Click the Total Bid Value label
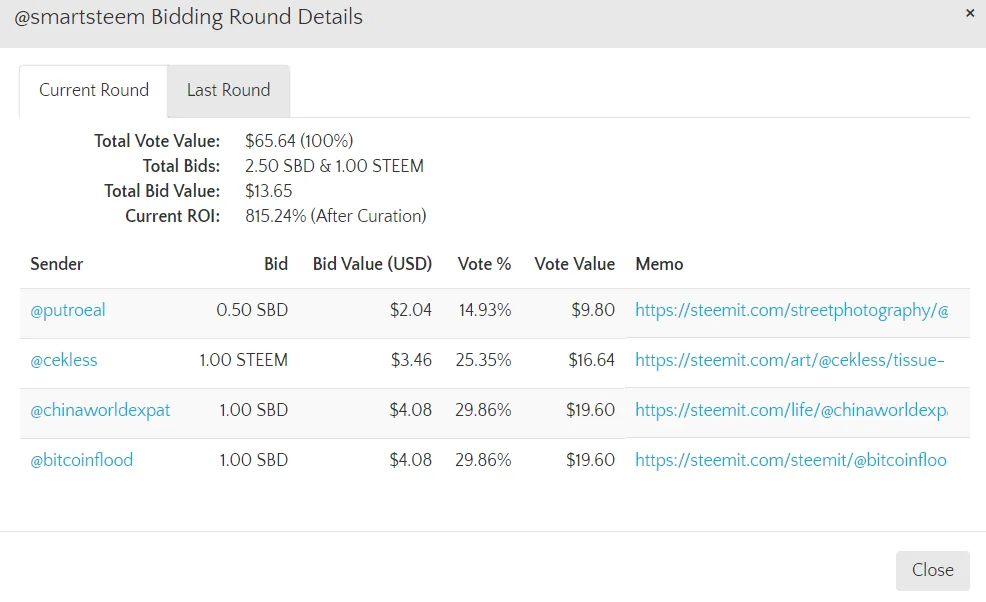Image resolution: width=986 pixels, height=602 pixels. coord(162,191)
